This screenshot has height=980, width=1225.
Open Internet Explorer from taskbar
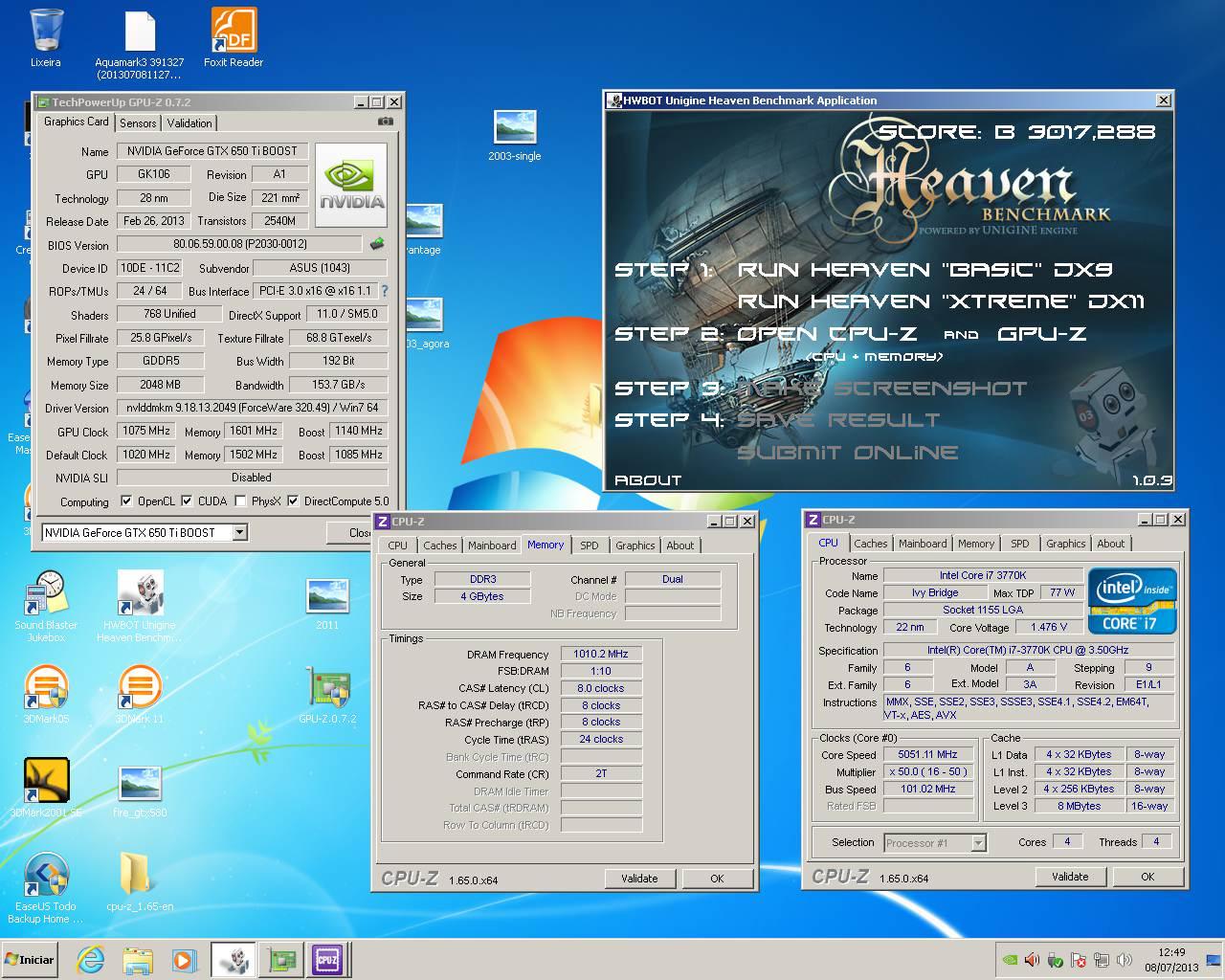tap(90, 960)
